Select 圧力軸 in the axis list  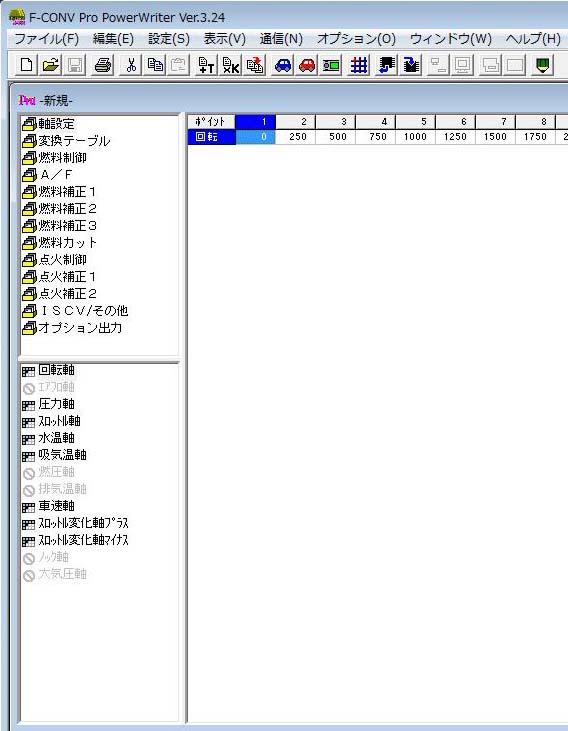point(48,404)
